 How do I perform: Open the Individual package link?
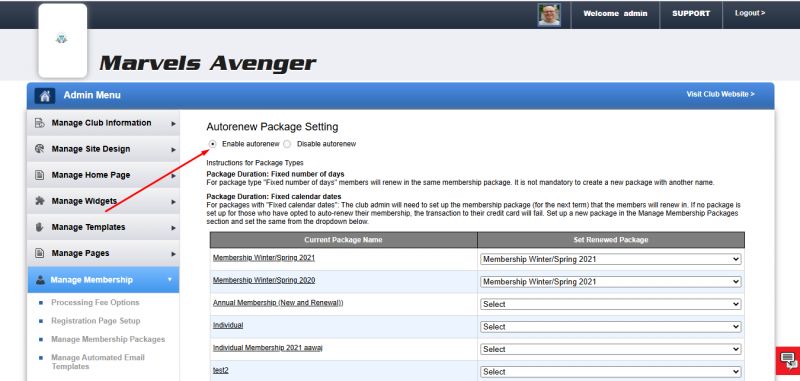(x=228, y=325)
